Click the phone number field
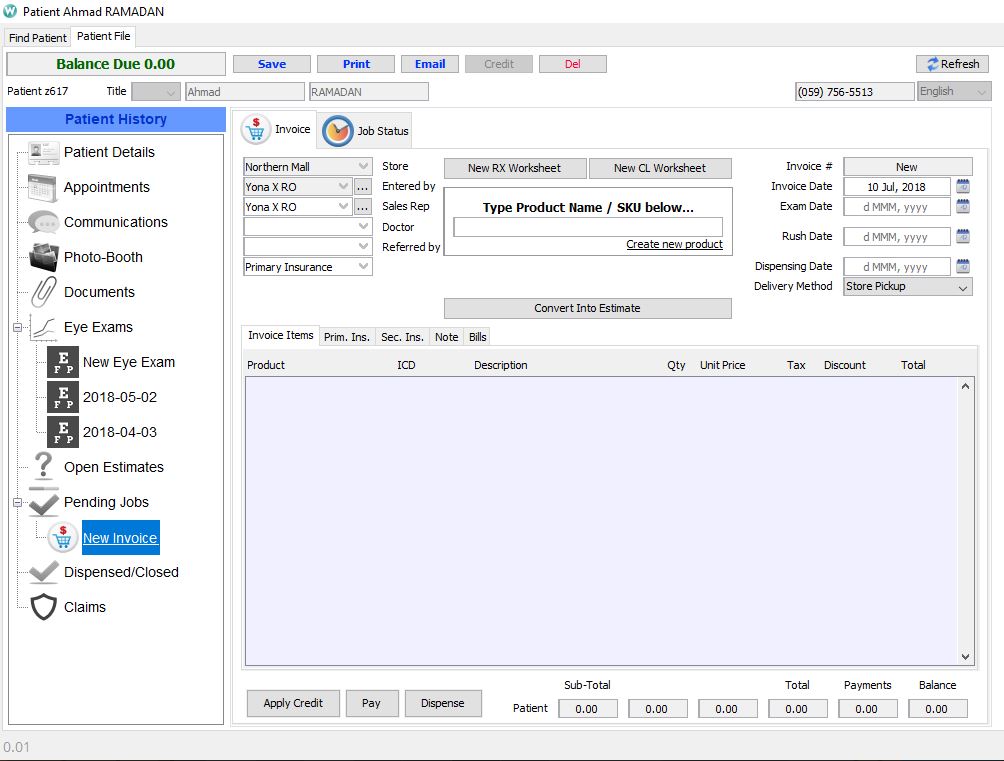The width and height of the screenshot is (1004, 761). [854, 92]
